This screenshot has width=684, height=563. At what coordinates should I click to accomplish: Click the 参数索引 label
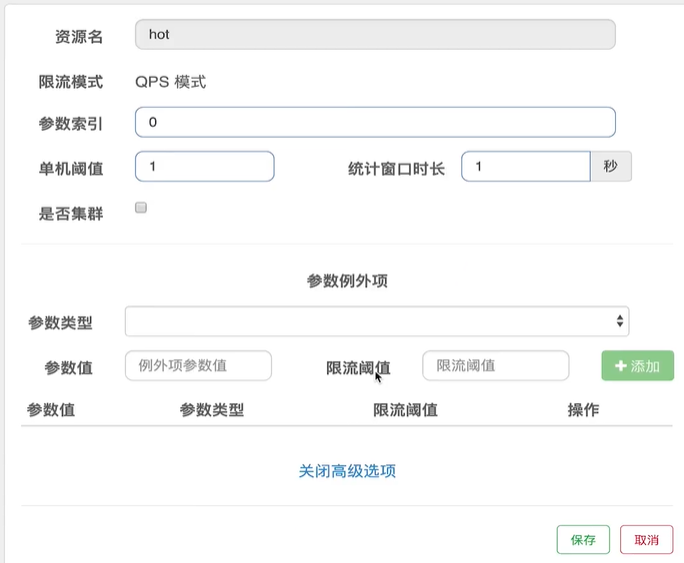click(x=71, y=124)
